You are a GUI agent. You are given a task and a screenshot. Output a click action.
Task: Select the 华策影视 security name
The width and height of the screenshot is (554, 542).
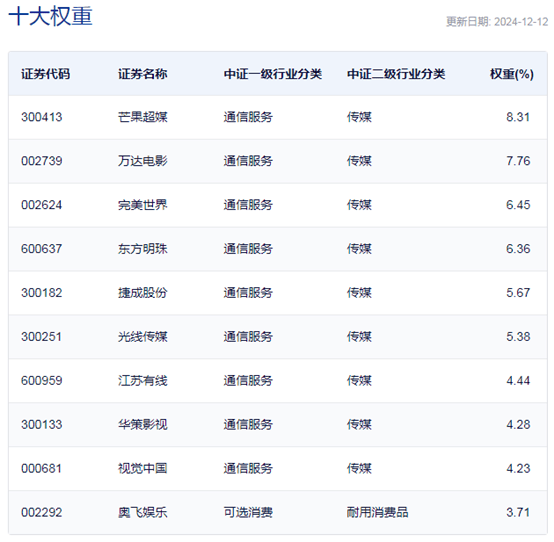click(x=143, y=424)
